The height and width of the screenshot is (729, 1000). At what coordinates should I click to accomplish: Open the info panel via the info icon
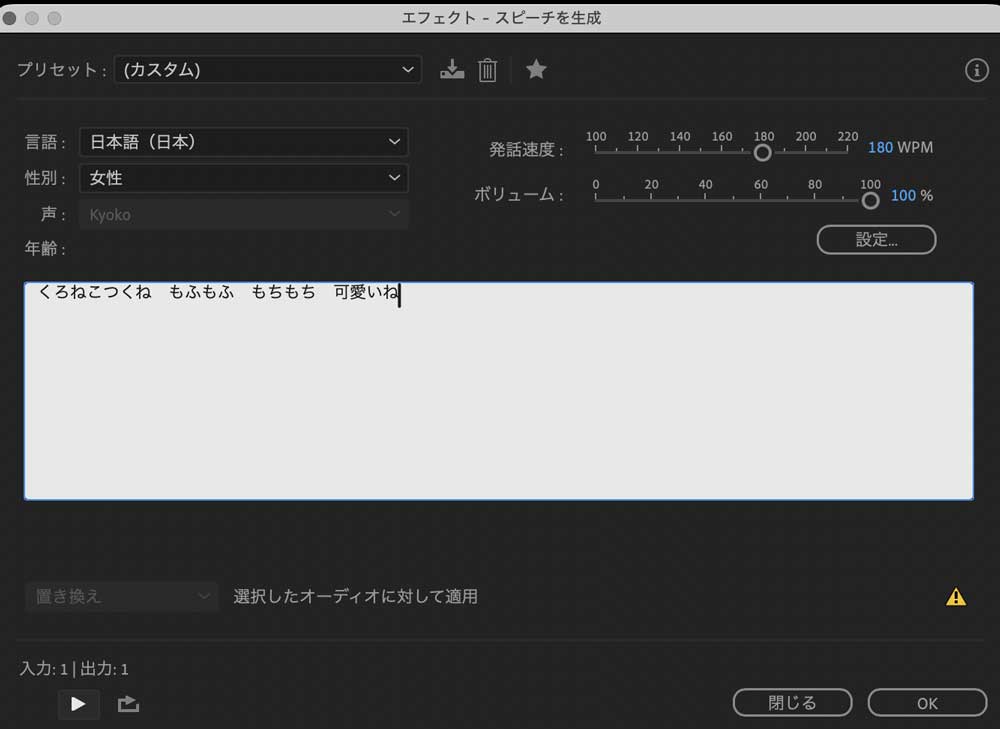pyautogui.click(x=976, y=69)
